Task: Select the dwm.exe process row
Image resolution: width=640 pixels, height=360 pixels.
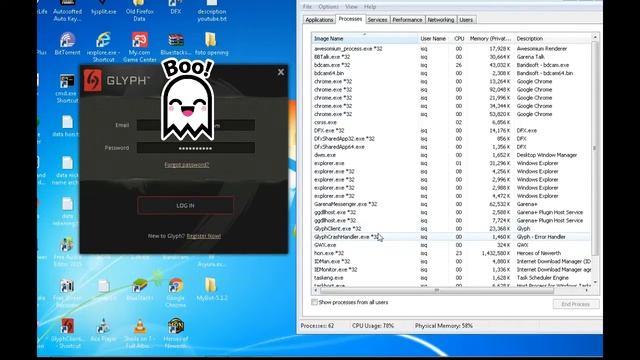Action: click(x=451, y=155)
